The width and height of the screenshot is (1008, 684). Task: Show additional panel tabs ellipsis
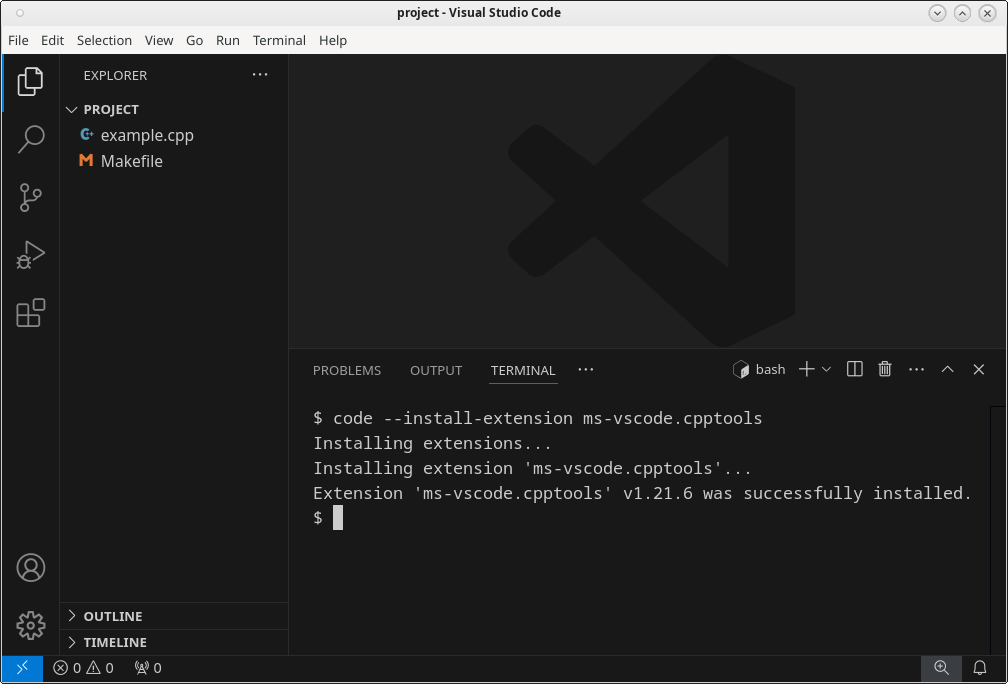586,370
